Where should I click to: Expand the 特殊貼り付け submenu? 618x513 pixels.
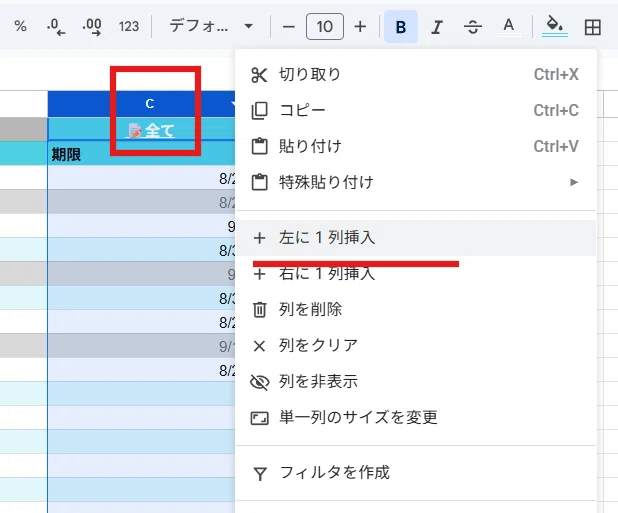[416, 182]
